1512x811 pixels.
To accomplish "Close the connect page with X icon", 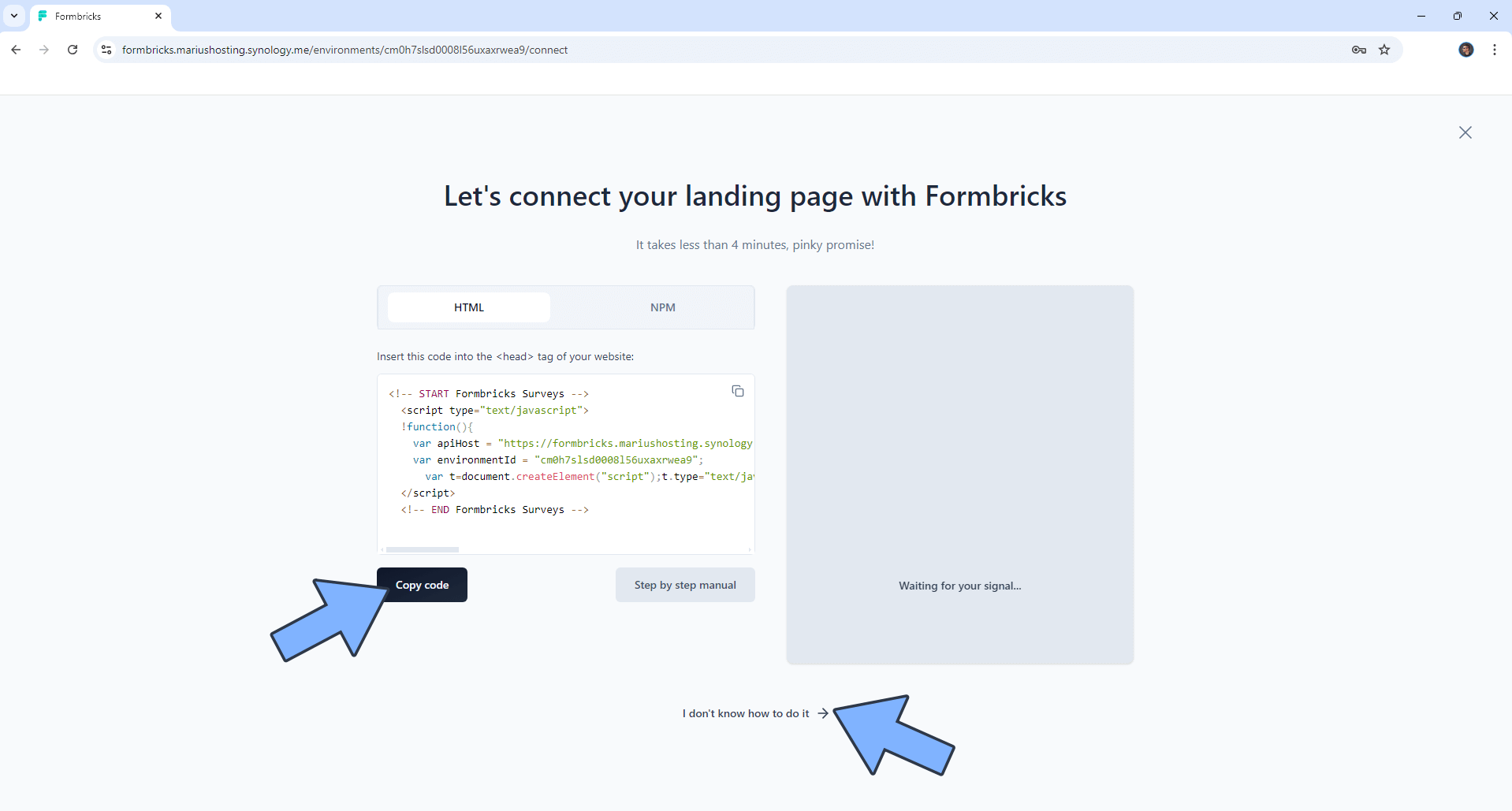I will point(1465,132).
